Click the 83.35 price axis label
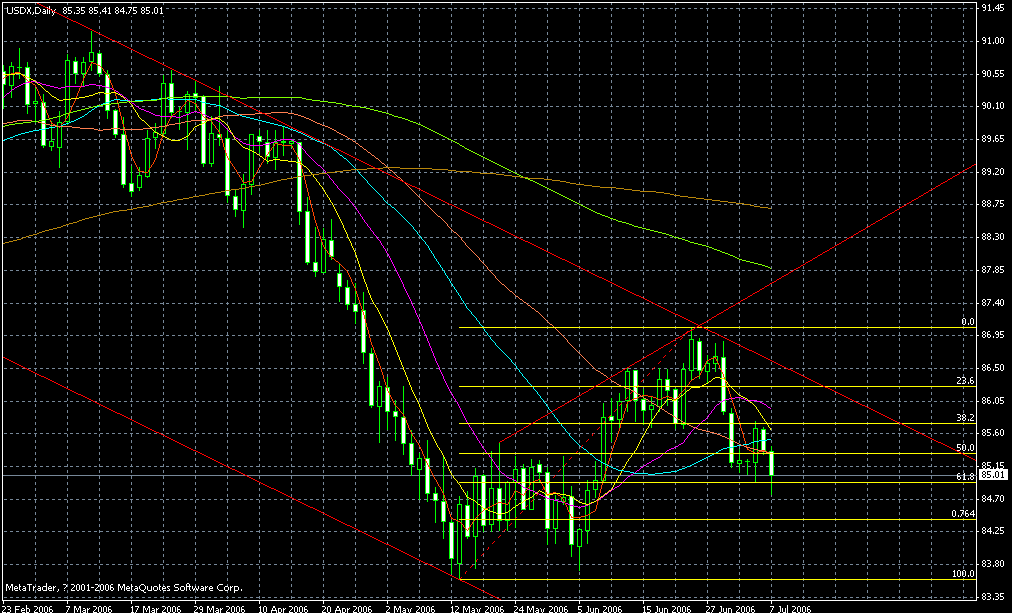The height and width of the screenshot is (613, 1012). coord(993,597)
